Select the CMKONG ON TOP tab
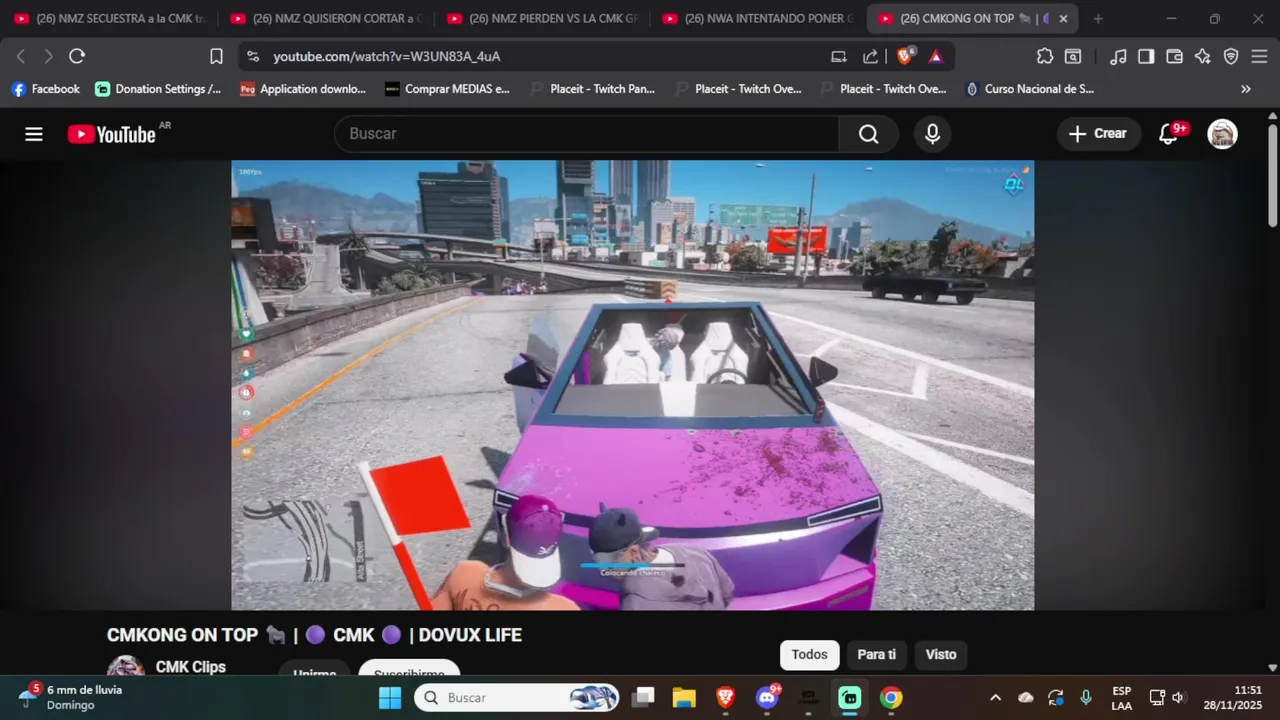This screenshot has width=1280, height=720. click(958, 19)
